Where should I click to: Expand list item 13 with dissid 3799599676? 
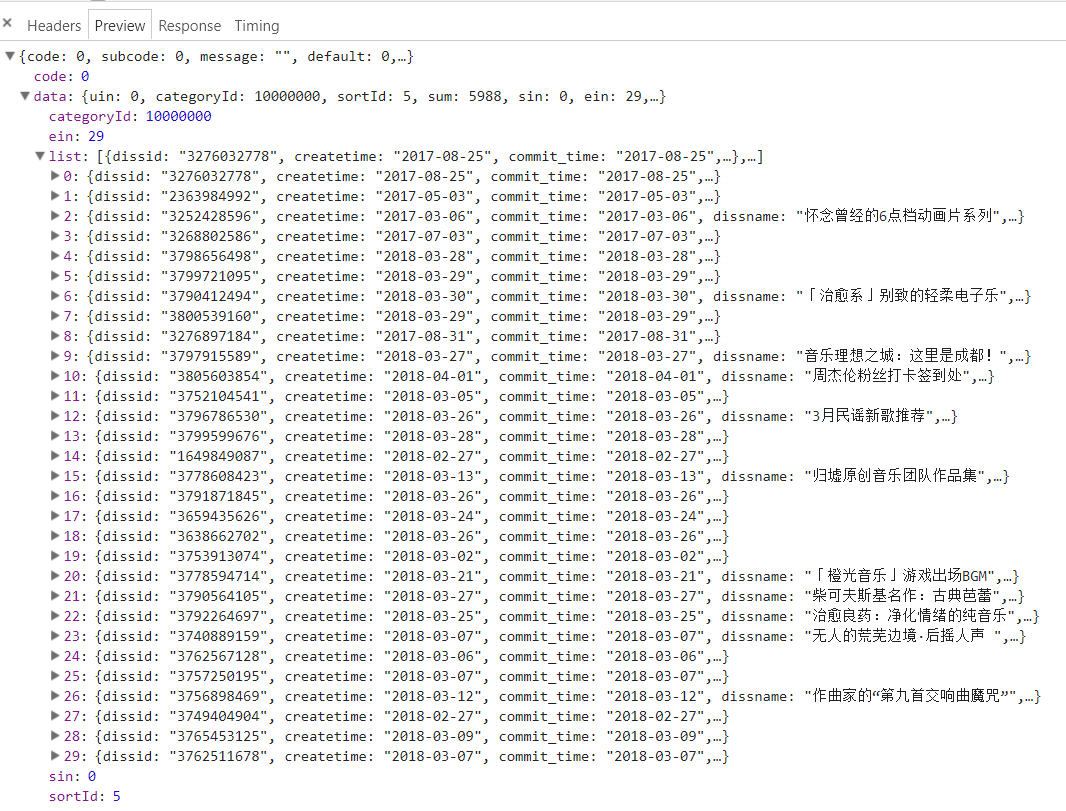(55, 436)
